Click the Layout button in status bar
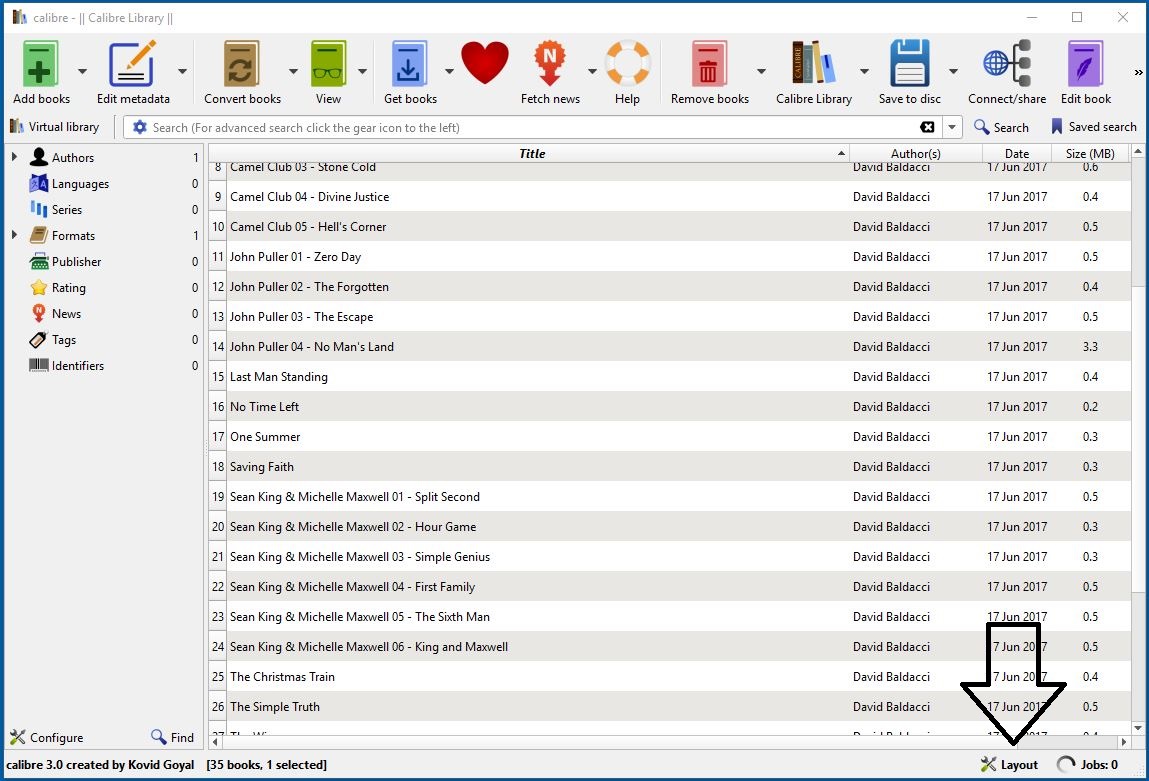 pyautogui.click(x=1009, y=765)
